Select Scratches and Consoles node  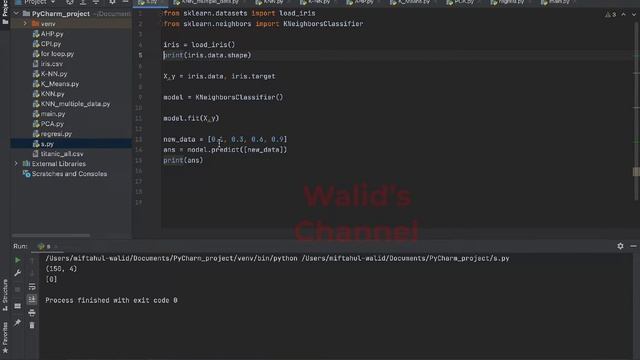[65, 174]
